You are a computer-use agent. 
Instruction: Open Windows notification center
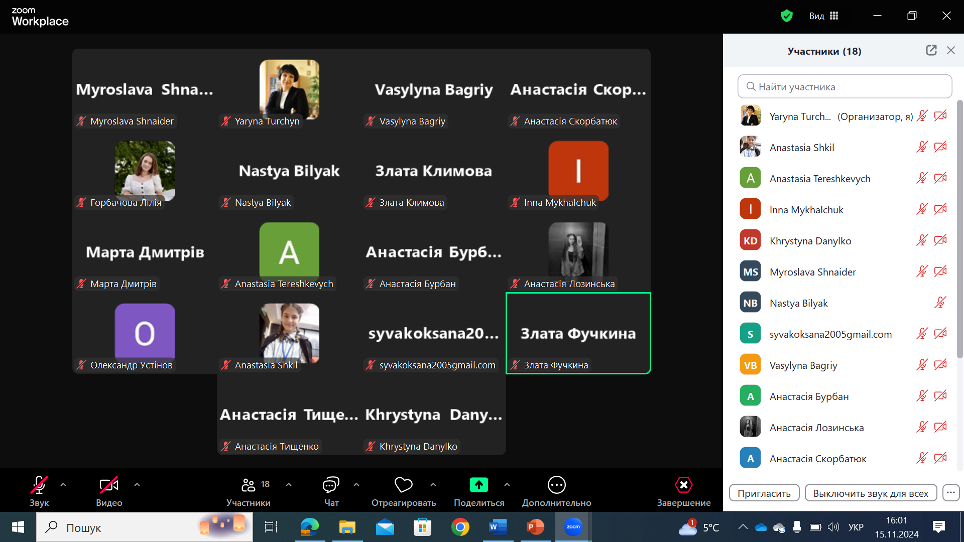(x=939, y=527)
